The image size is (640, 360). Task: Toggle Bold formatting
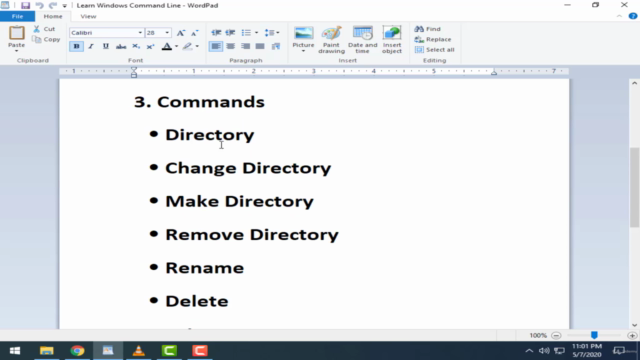(x=76, y=46)
